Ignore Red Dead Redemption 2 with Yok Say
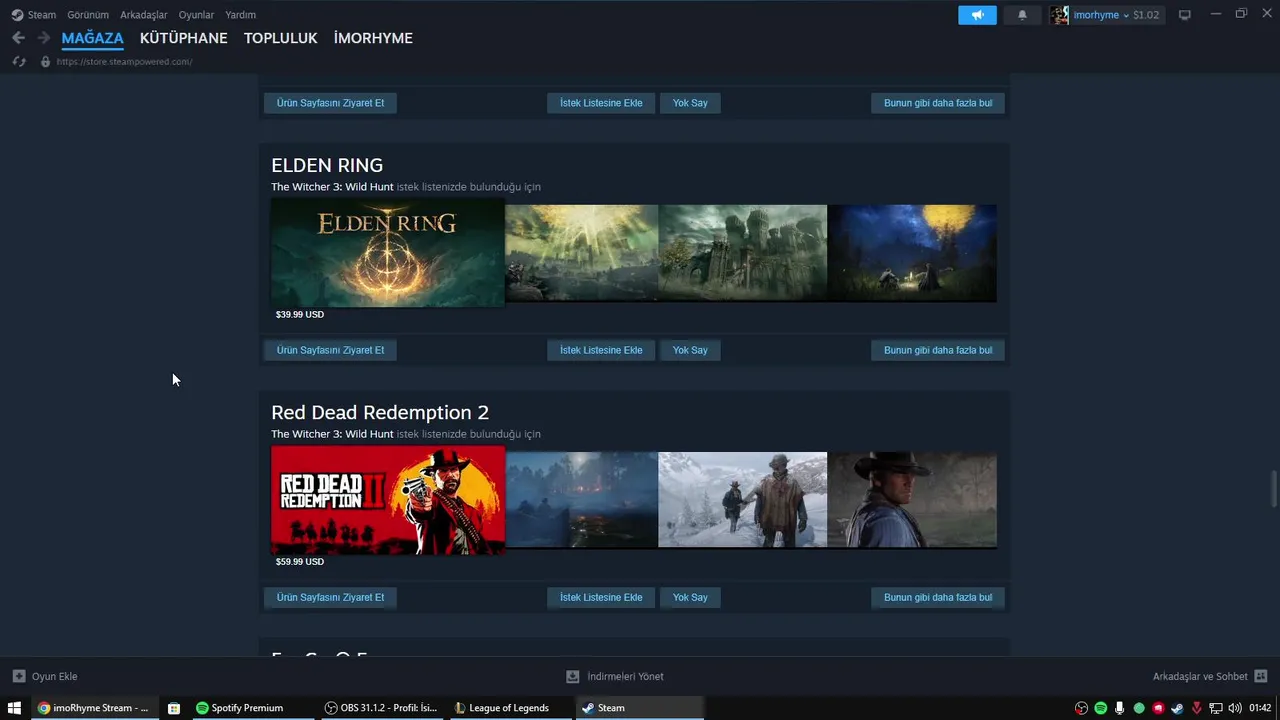Screen dimensions: 1280x720 tap(690, 597)
